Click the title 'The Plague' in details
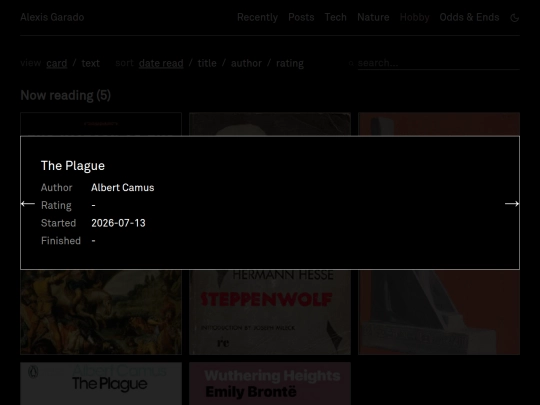This screenshot has width=540, height=405. click(73, 166)
